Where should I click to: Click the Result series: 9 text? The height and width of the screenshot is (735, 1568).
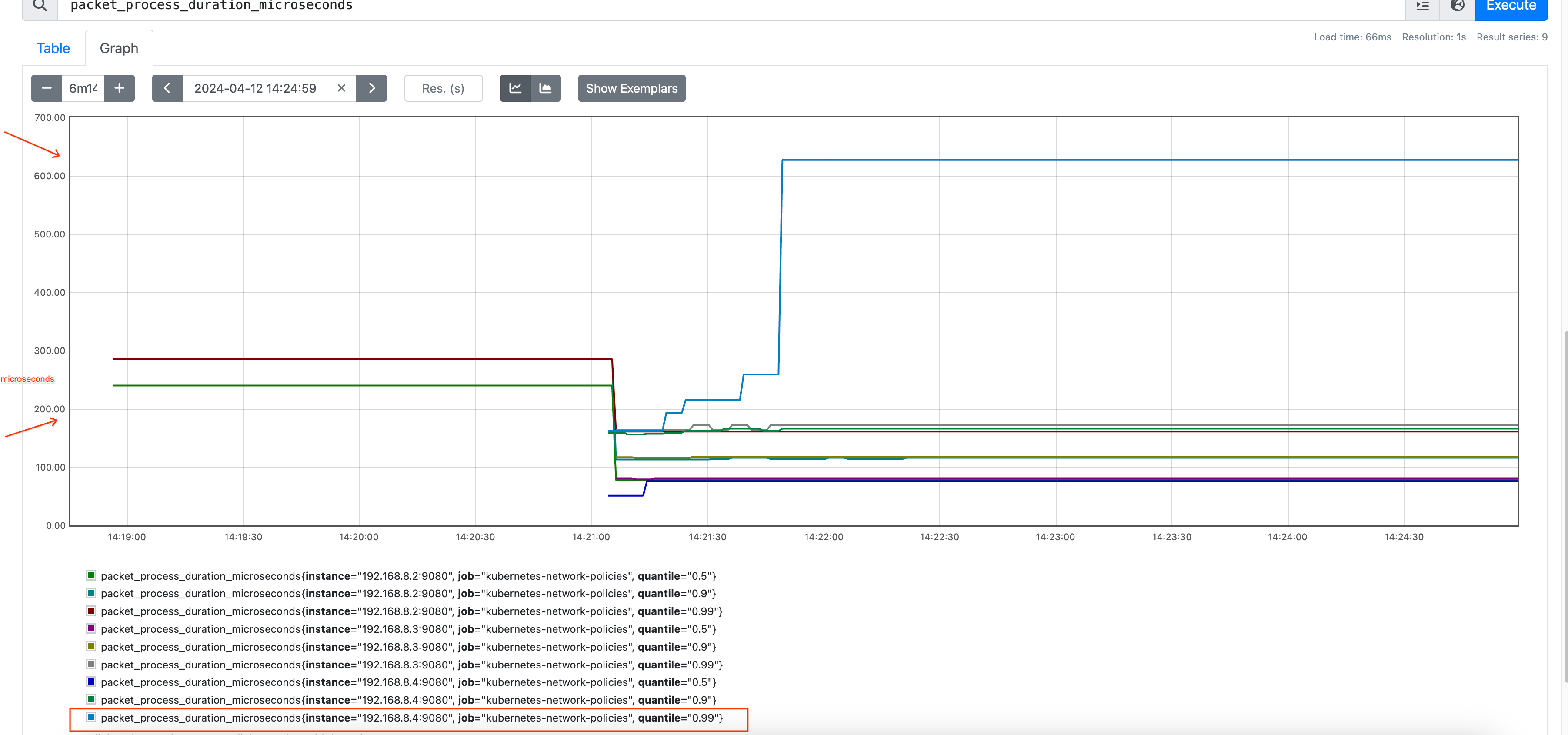click(x=1512, y=37)
